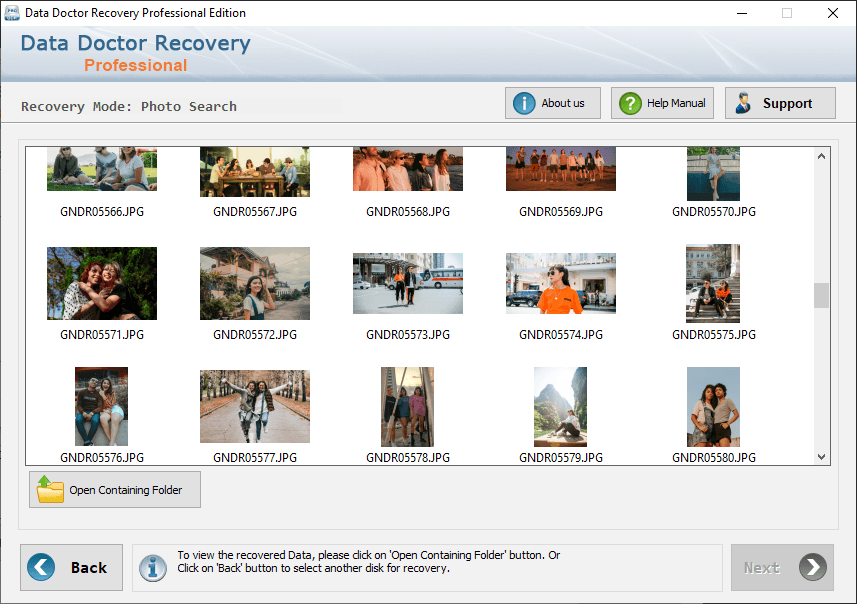Click the file name GNDR05576.JPG

(x=102, y=458)
